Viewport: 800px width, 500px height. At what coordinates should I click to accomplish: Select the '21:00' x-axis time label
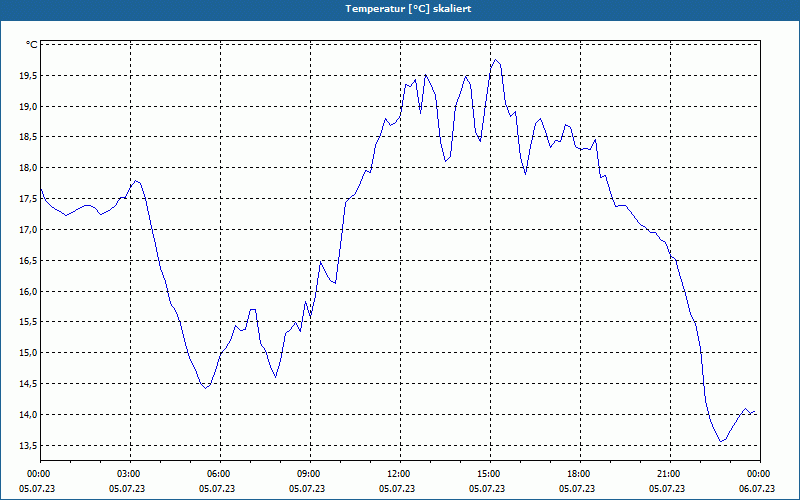(670, 474)
